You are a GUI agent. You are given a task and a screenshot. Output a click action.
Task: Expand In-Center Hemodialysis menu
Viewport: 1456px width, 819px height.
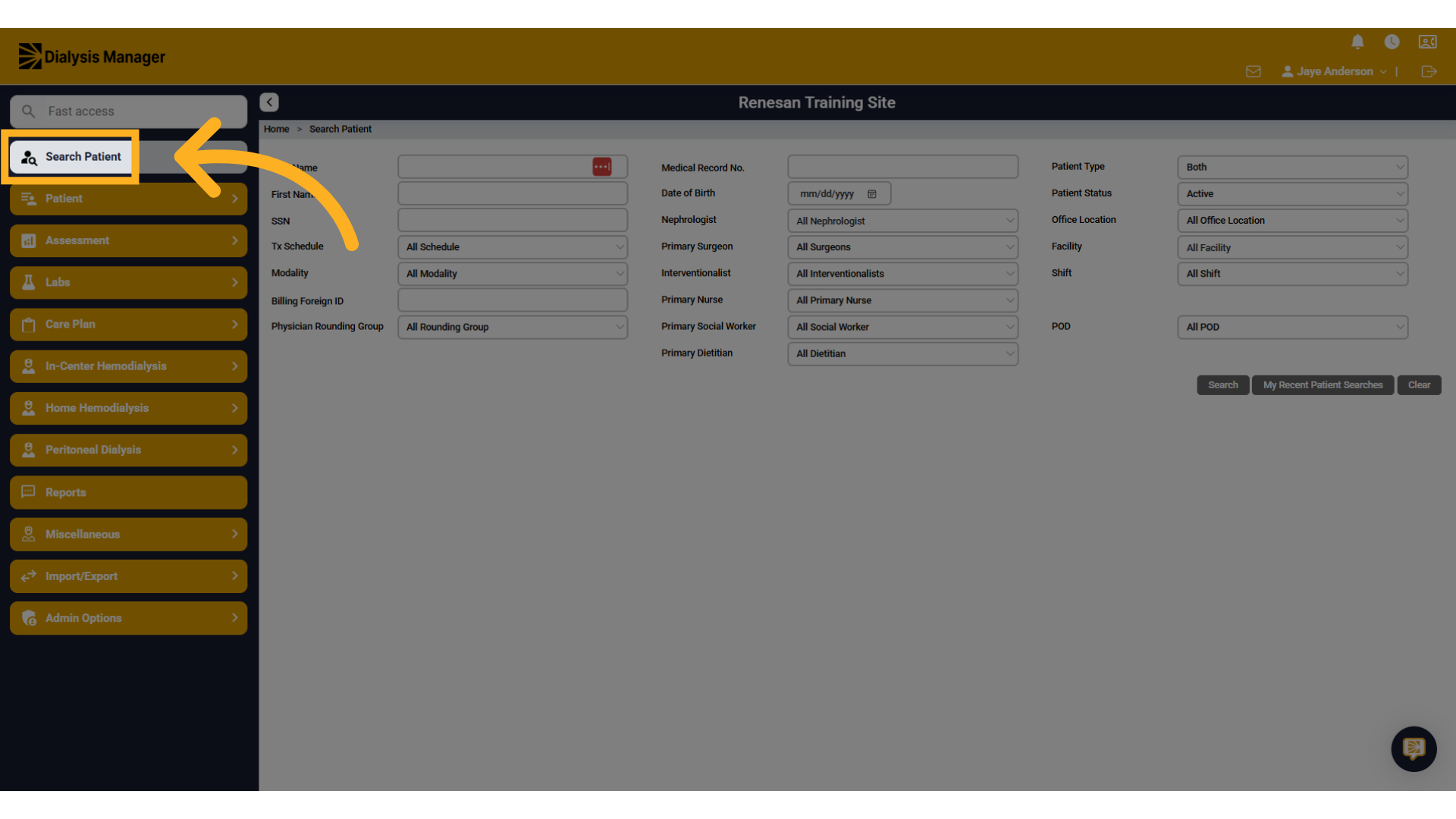tap(128, 366)
